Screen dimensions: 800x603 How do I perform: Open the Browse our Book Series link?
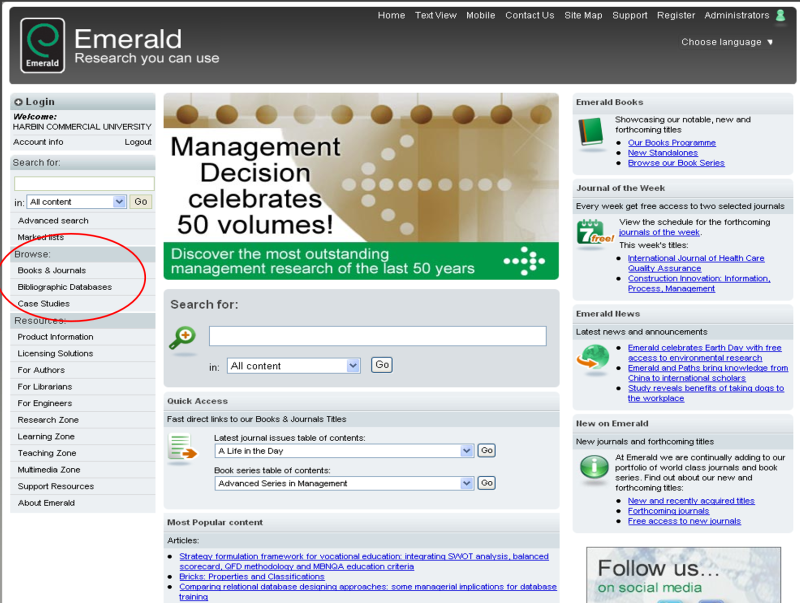(x=676, y=163)
